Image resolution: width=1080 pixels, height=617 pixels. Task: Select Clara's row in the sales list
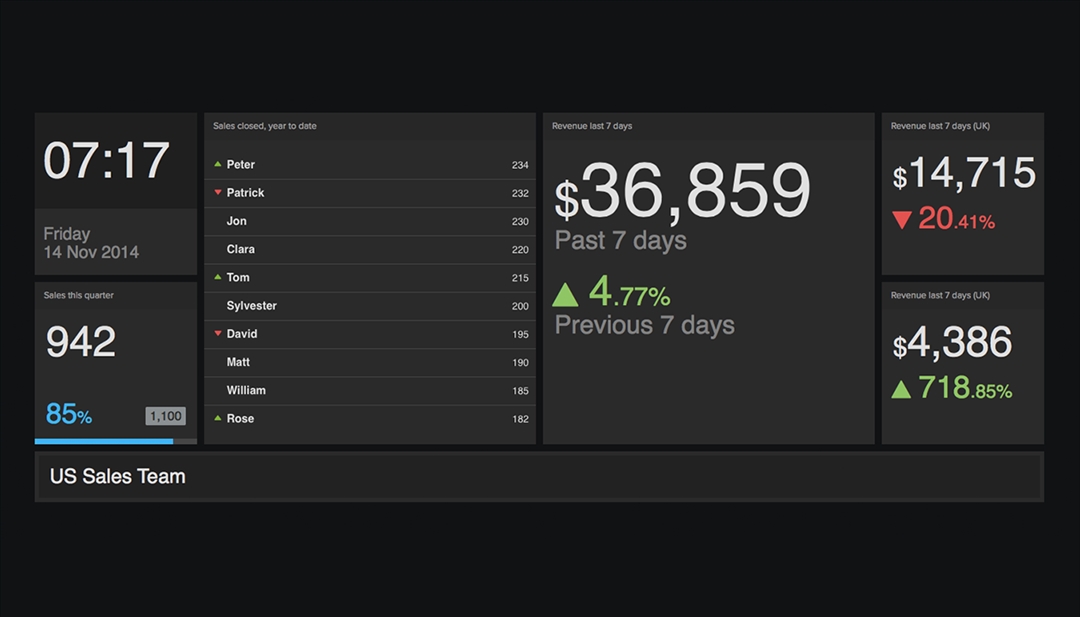coord(370,249)
